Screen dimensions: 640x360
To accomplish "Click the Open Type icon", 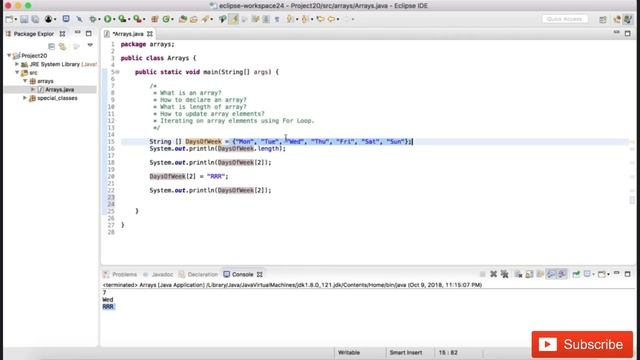I will [183, 19].
